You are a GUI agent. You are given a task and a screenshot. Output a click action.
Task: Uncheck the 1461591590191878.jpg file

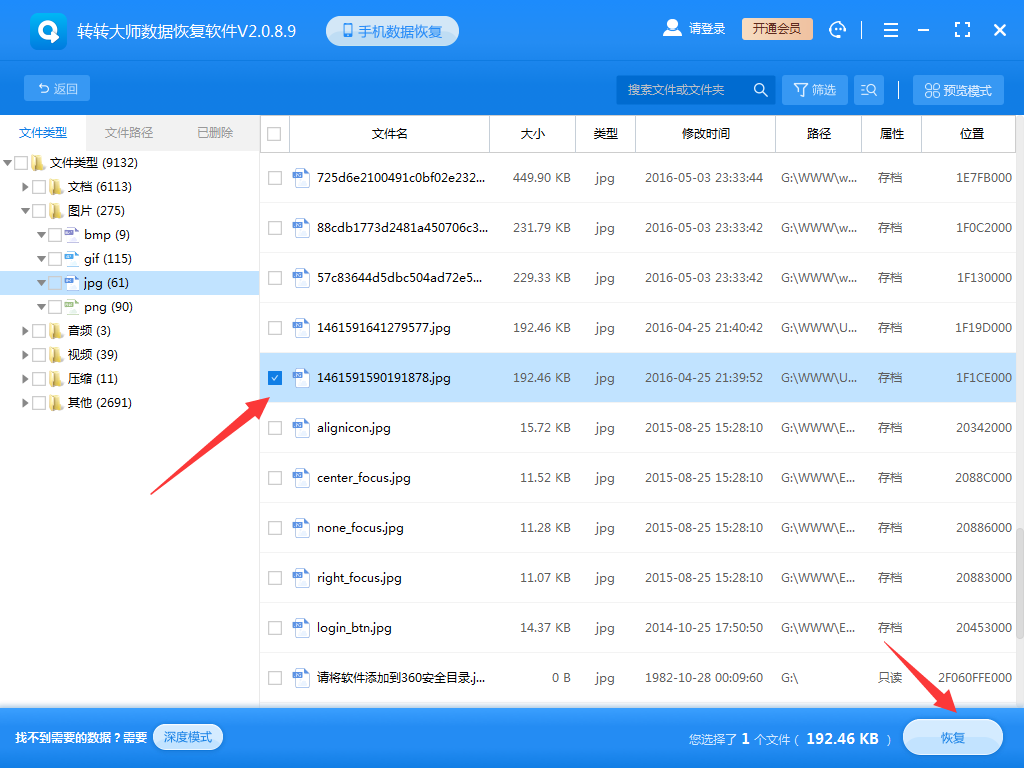(x=274, y=378)
